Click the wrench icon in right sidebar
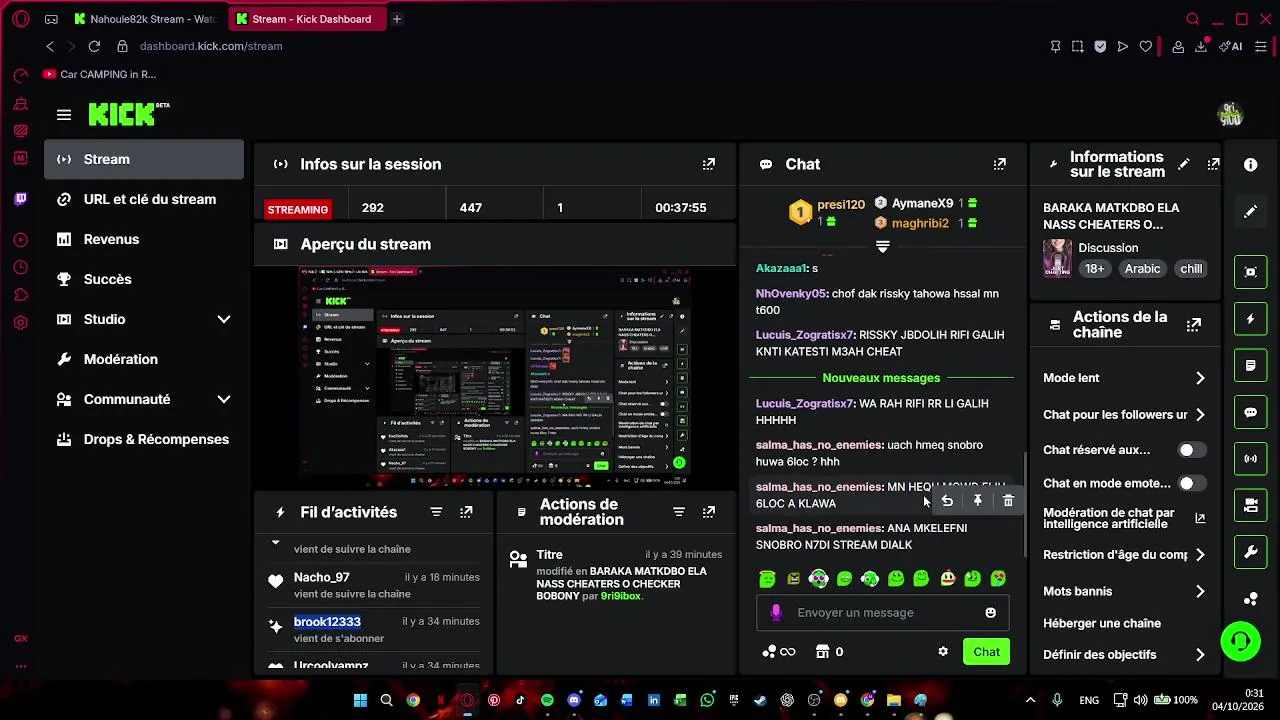Image resolution: width=1280 pixels, height=720 pixels. (1250, 552)
